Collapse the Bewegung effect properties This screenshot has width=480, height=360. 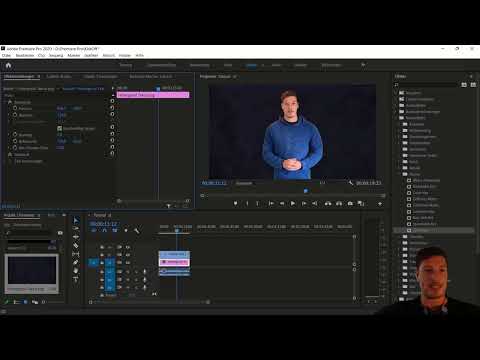point(5,102)
